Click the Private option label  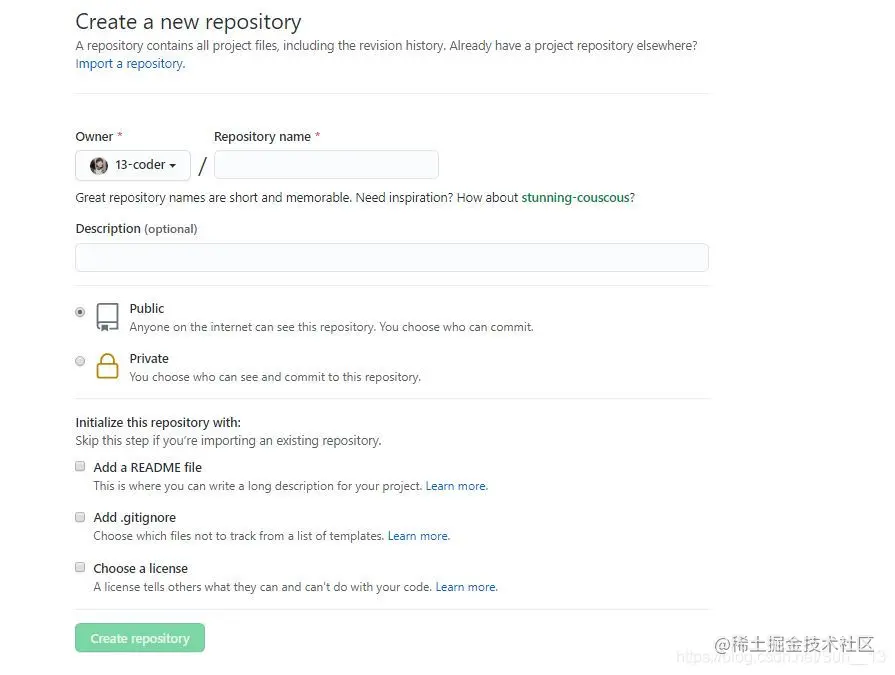(x=149, y=359)
